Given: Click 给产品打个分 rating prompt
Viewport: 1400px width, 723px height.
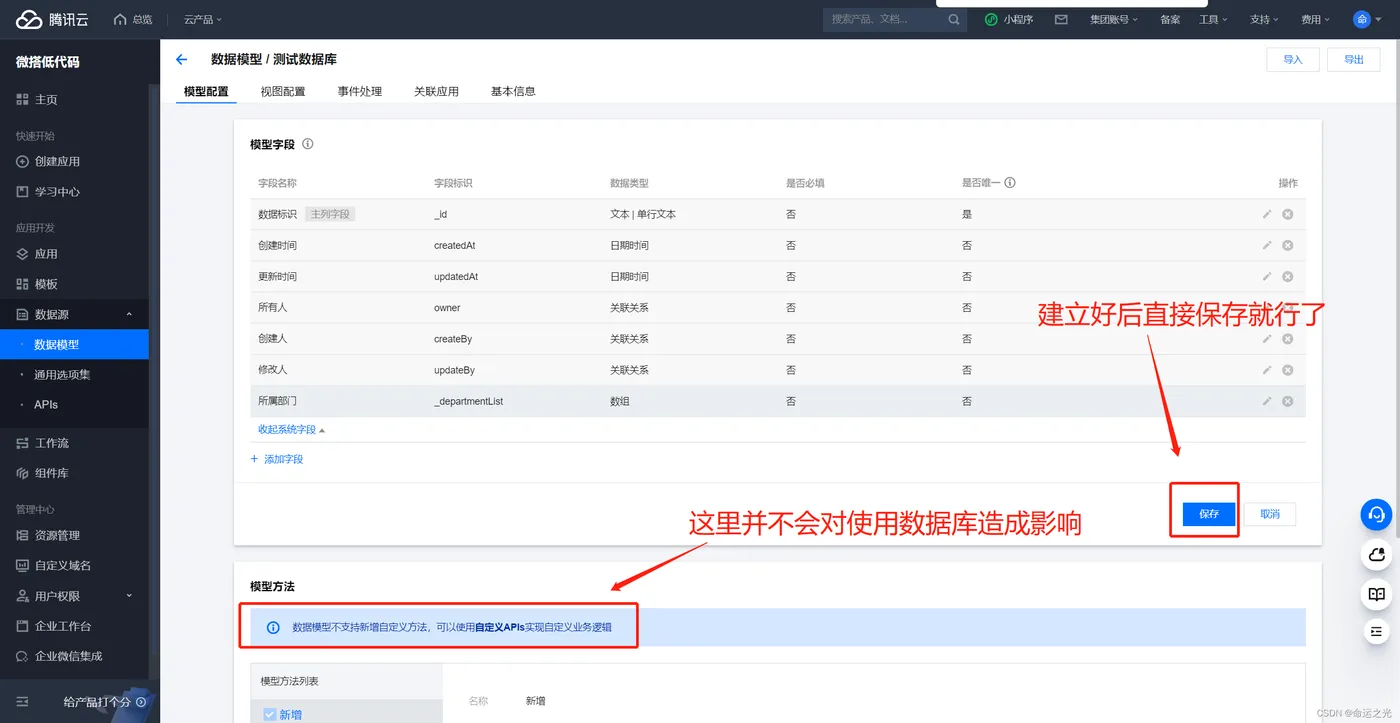Looking at the screenshot, I should click(104, 702).
